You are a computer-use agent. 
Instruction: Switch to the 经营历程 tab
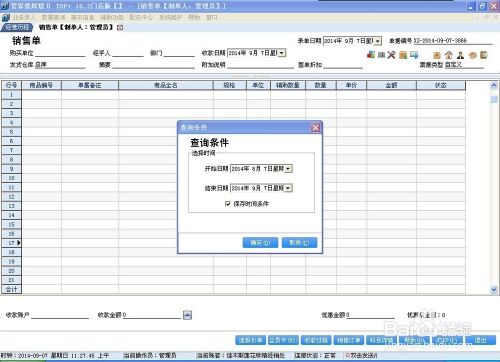pos(17,27)
